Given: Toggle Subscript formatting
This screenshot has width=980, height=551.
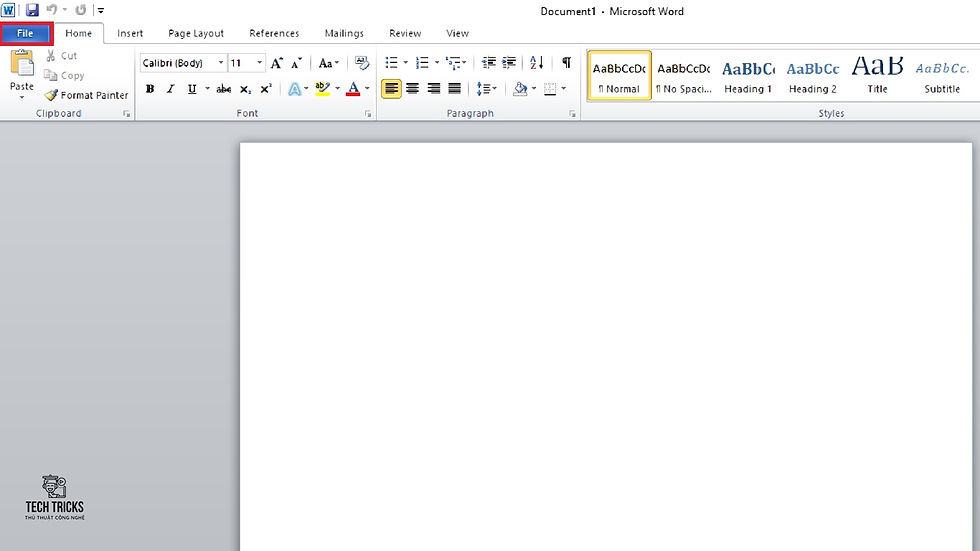Looking at the screenshot, I should tap(246, 89).
